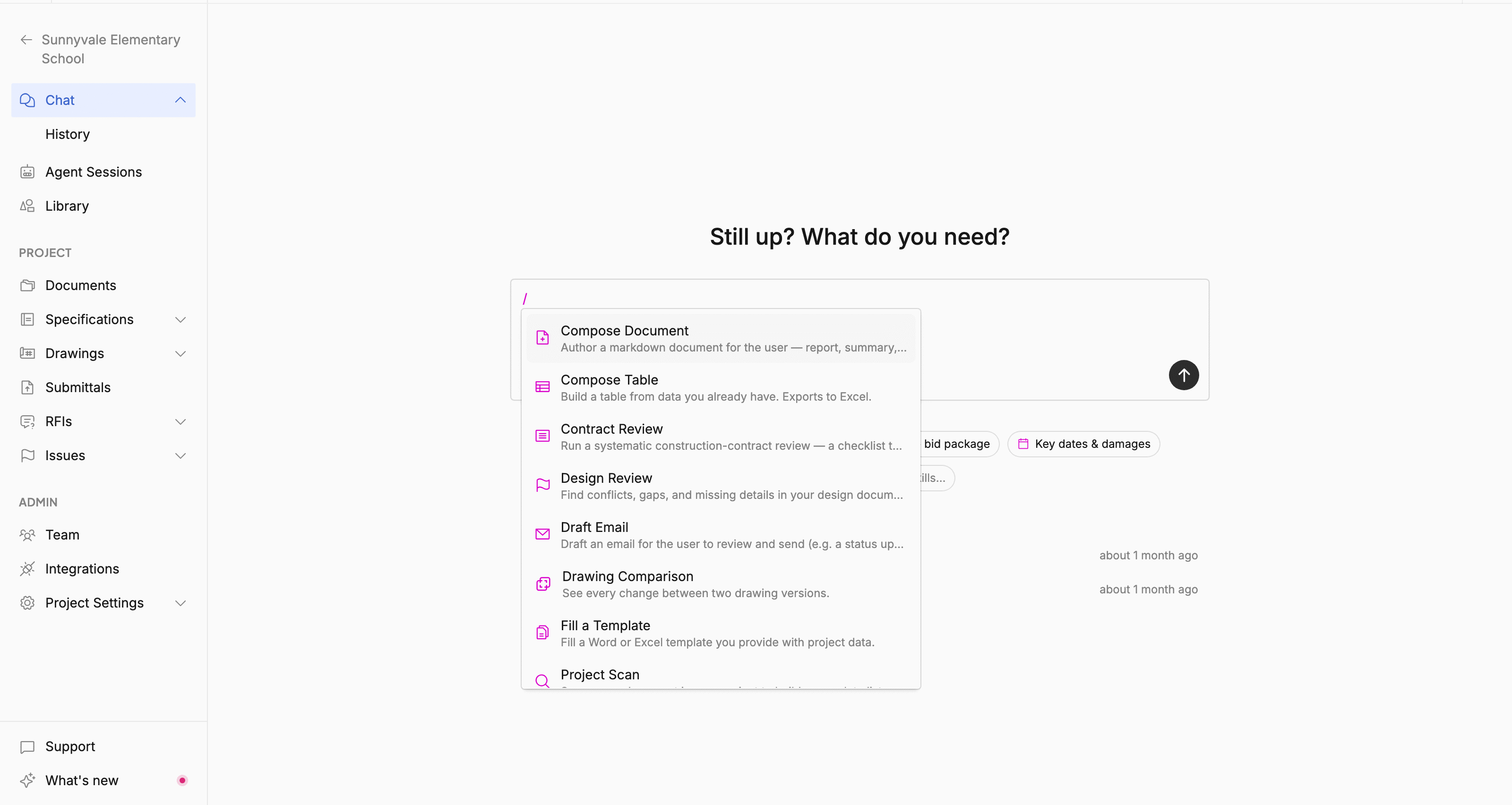The image size is (1512, 805).
Task: Choose Fill a Template command
Action: [x=720, y=633]
